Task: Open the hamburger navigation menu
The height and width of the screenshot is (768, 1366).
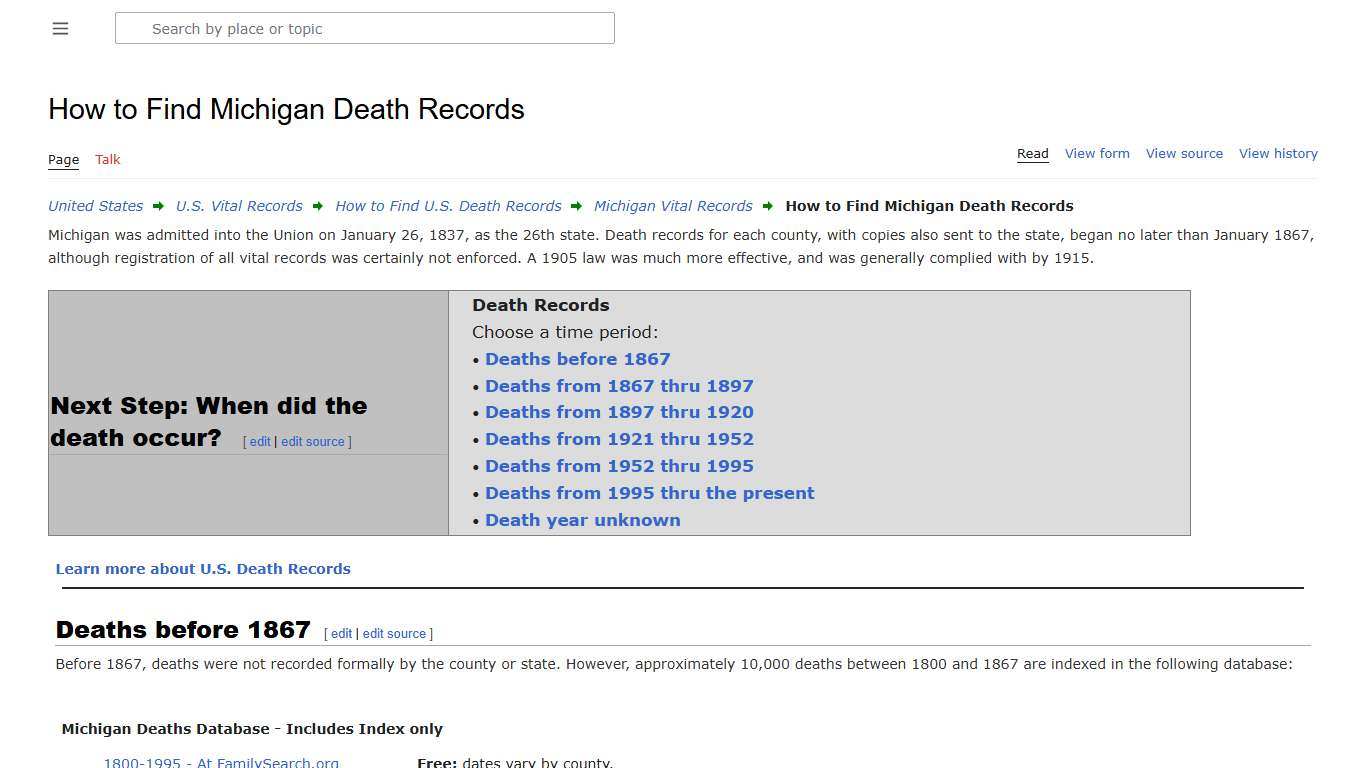Action: coord(60,28)
